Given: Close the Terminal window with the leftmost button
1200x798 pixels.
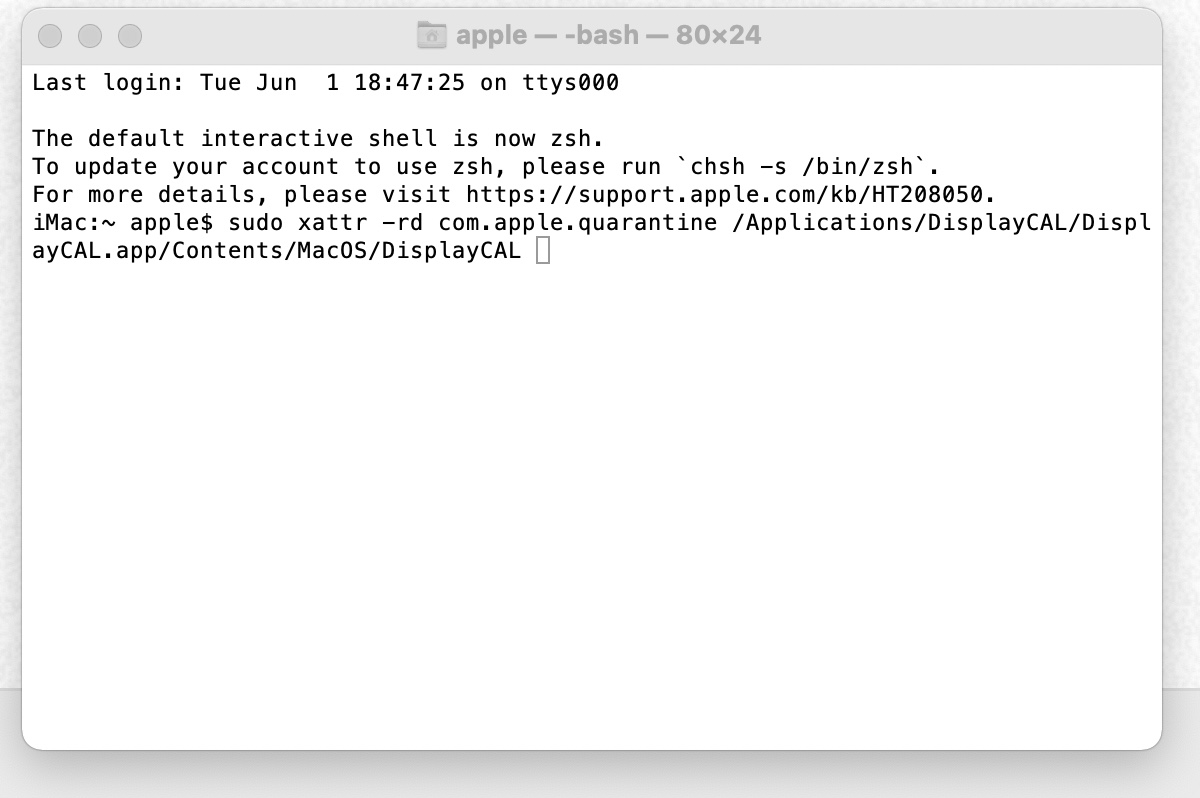Looking at the screenshot, I should (50, 37).
